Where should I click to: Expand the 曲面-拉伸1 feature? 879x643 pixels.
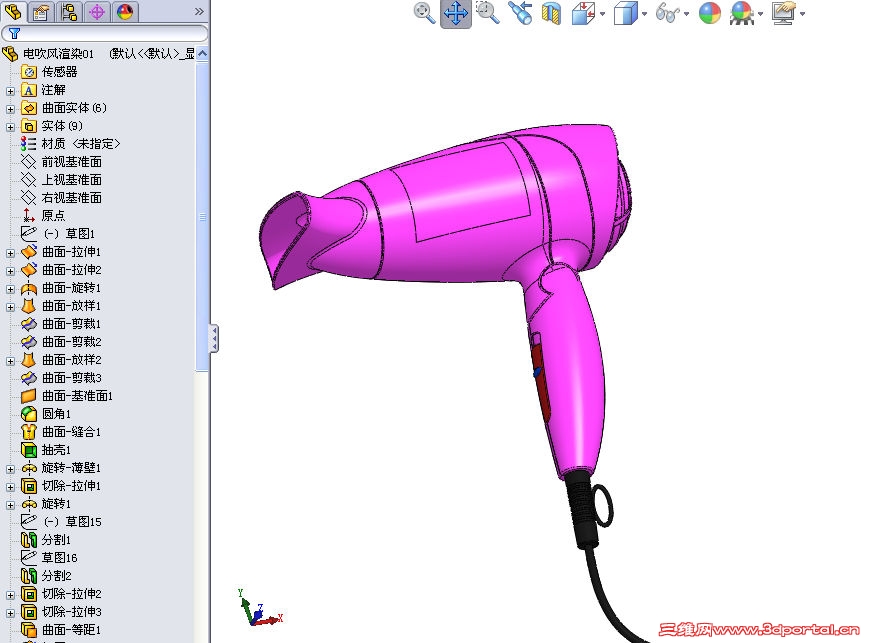[10, 253]
